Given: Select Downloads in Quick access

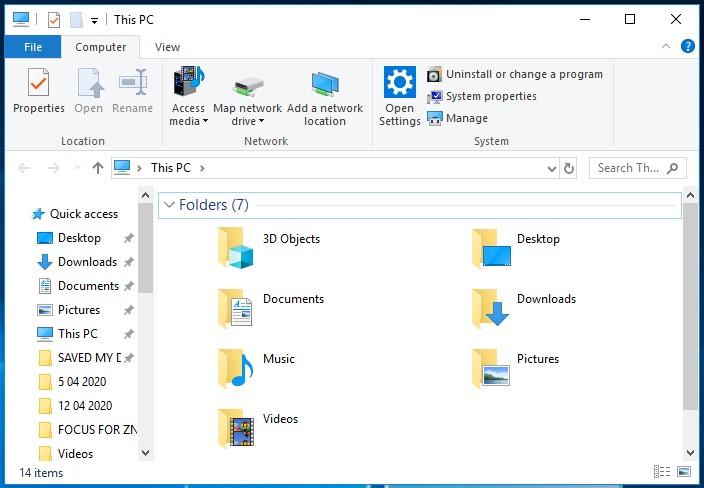Looking at the screenshot, I should pyautogui.click(x=76, y=262).
